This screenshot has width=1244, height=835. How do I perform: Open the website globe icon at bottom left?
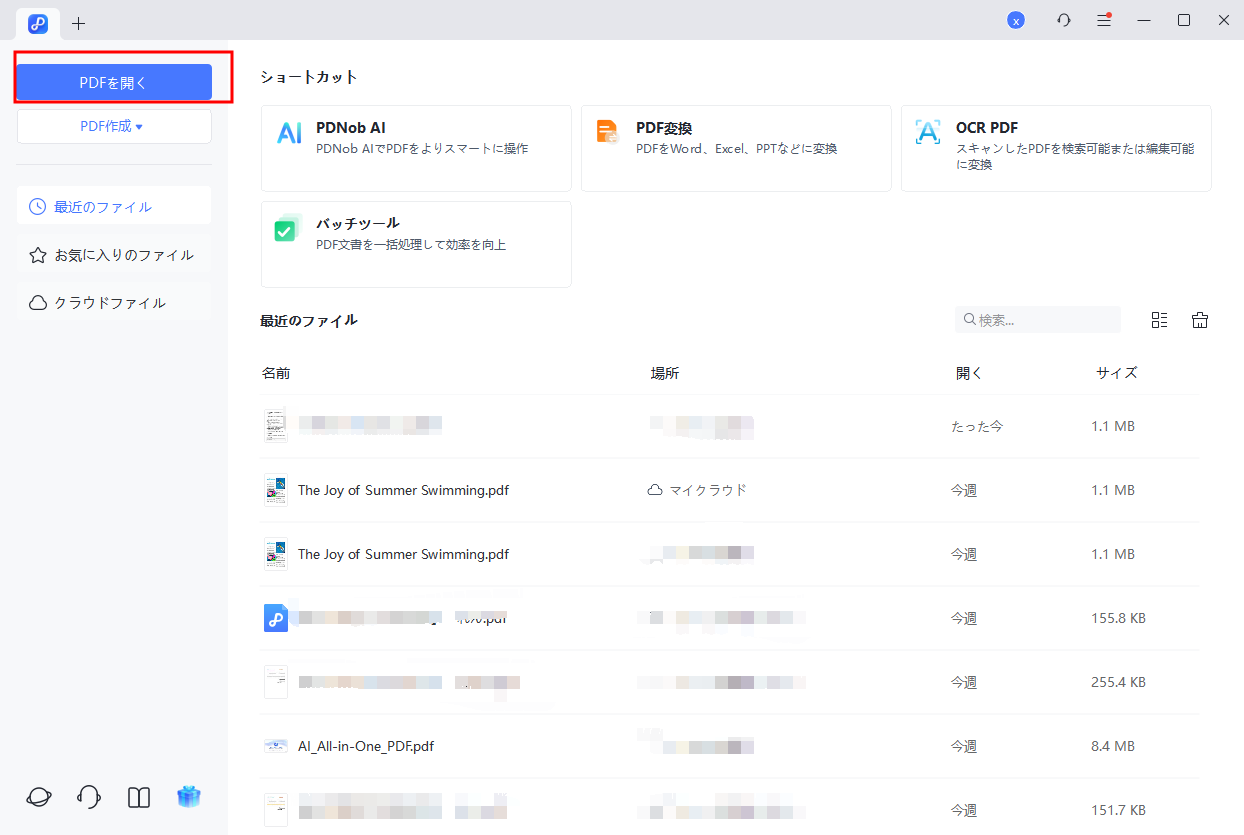click(x=38, y=797)
